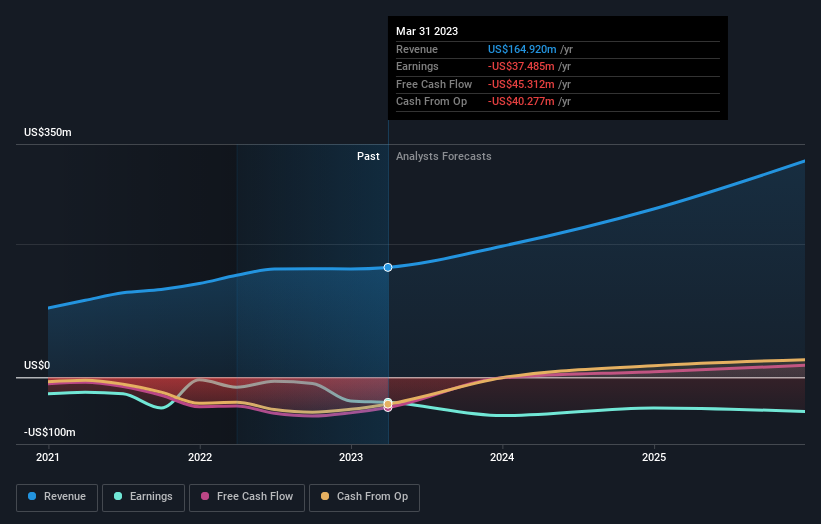Click the US$0 y-axis label

coord(37,365)
